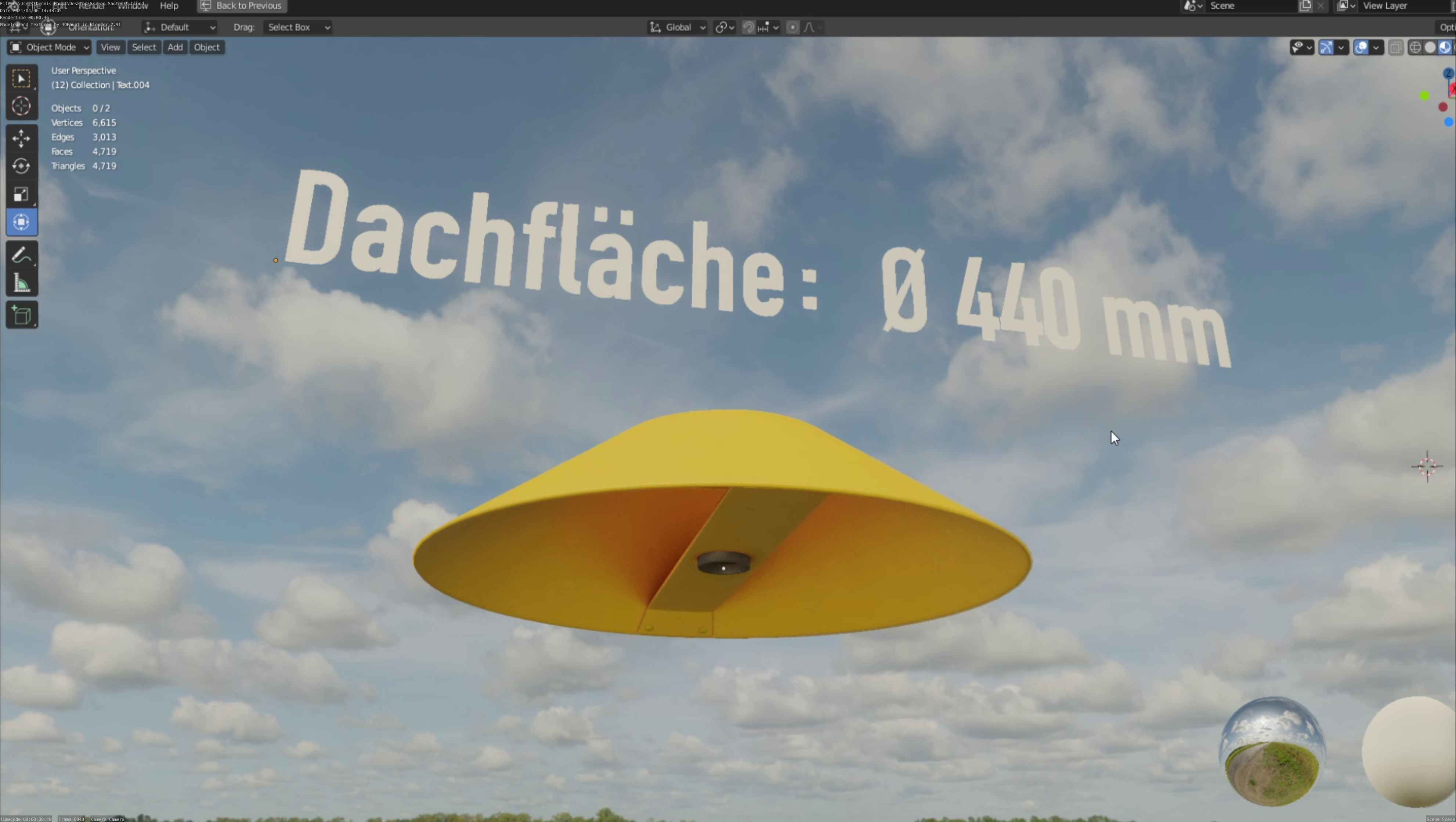Click the Collection Text.004 label
The image size is (1456, 822).
101,85
